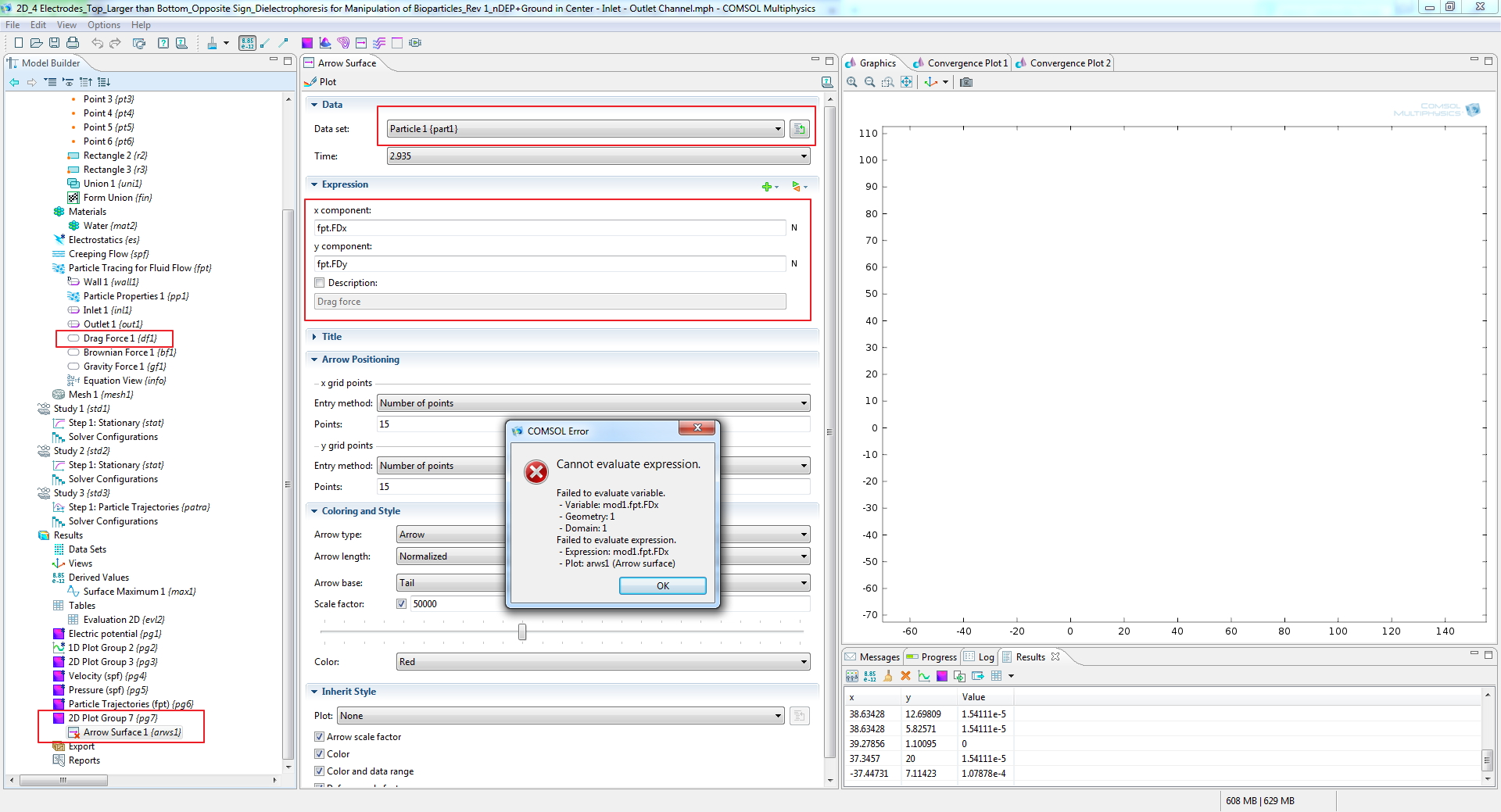Click the y component input field

pos(550,264)
